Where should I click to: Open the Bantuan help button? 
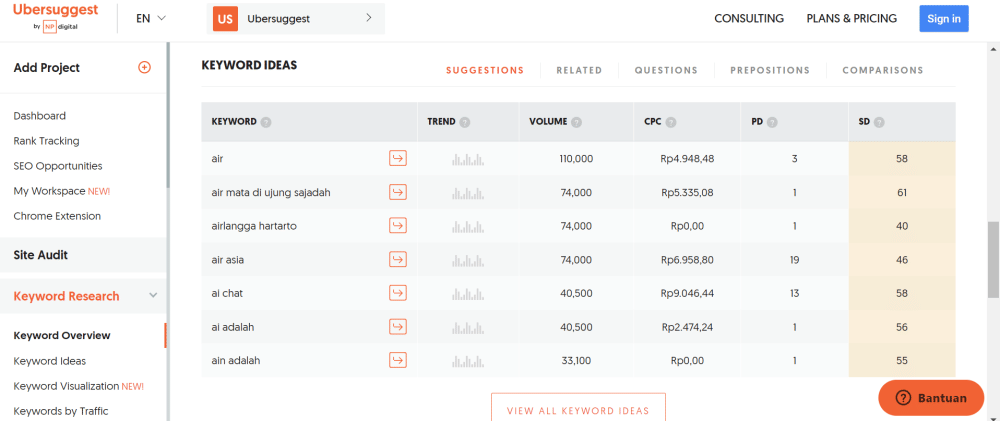[x=931, y=397]
